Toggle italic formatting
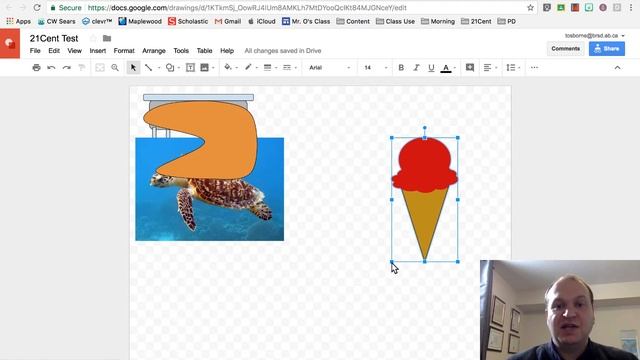 click(416, 67)
